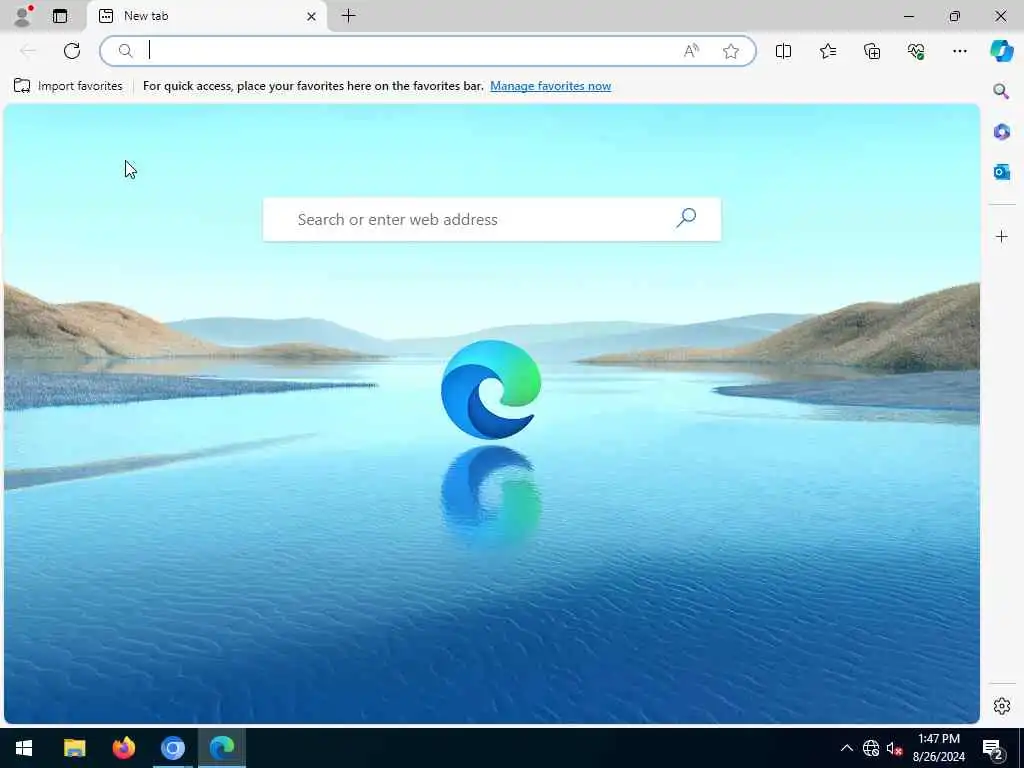
Task: Click the back navigation arrow
Action: click(x=28, y=51)
